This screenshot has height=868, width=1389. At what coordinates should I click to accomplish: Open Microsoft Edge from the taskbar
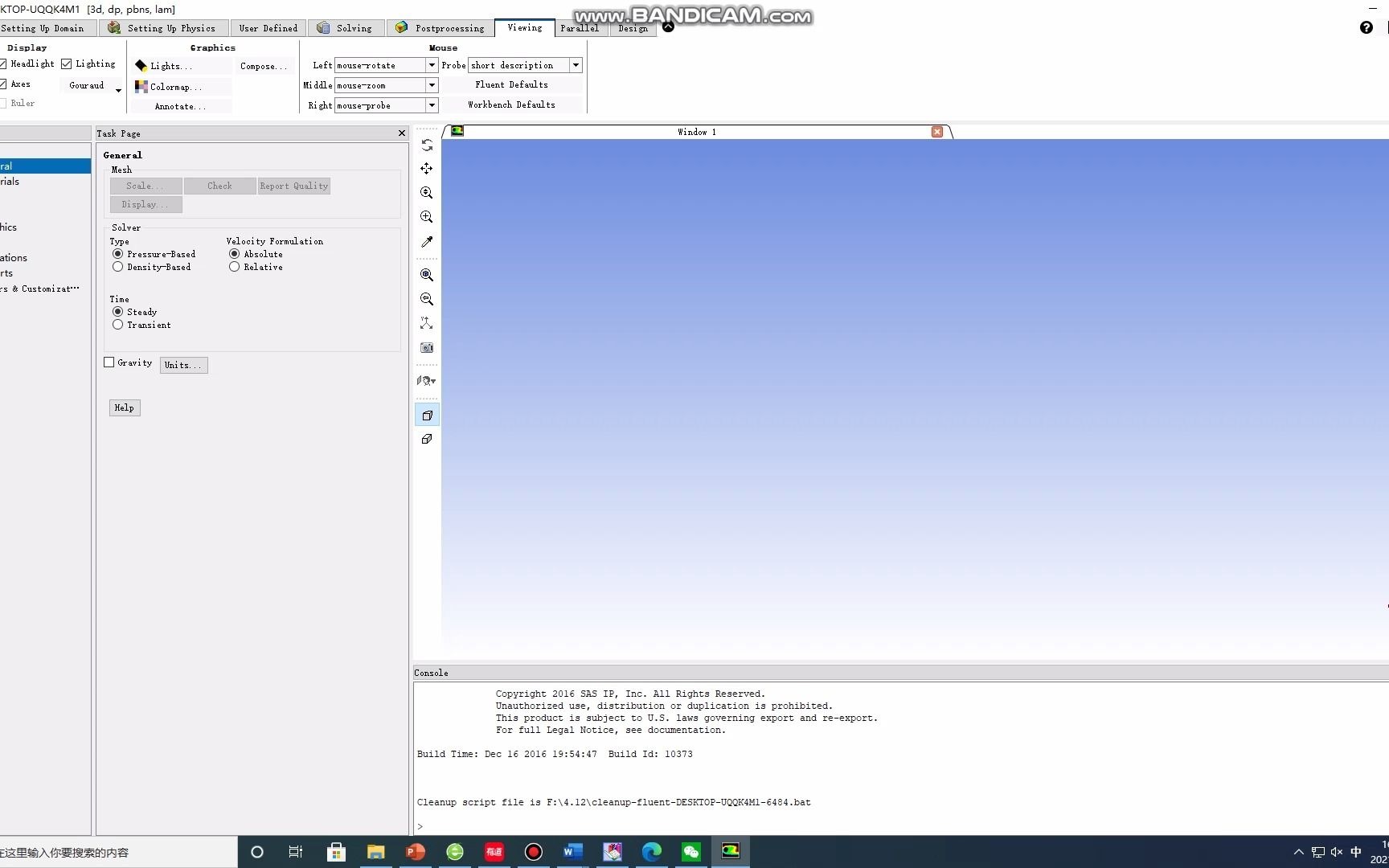coord(652,852)
